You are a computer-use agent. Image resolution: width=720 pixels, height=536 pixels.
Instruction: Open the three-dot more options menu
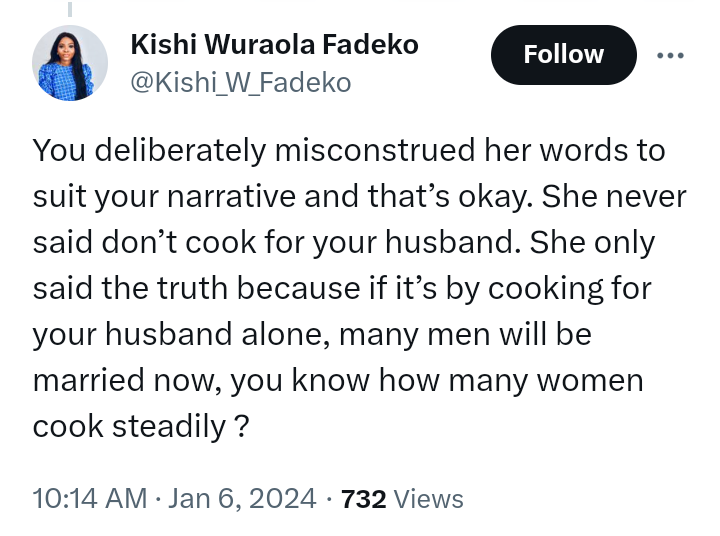(x=670, y=55)
